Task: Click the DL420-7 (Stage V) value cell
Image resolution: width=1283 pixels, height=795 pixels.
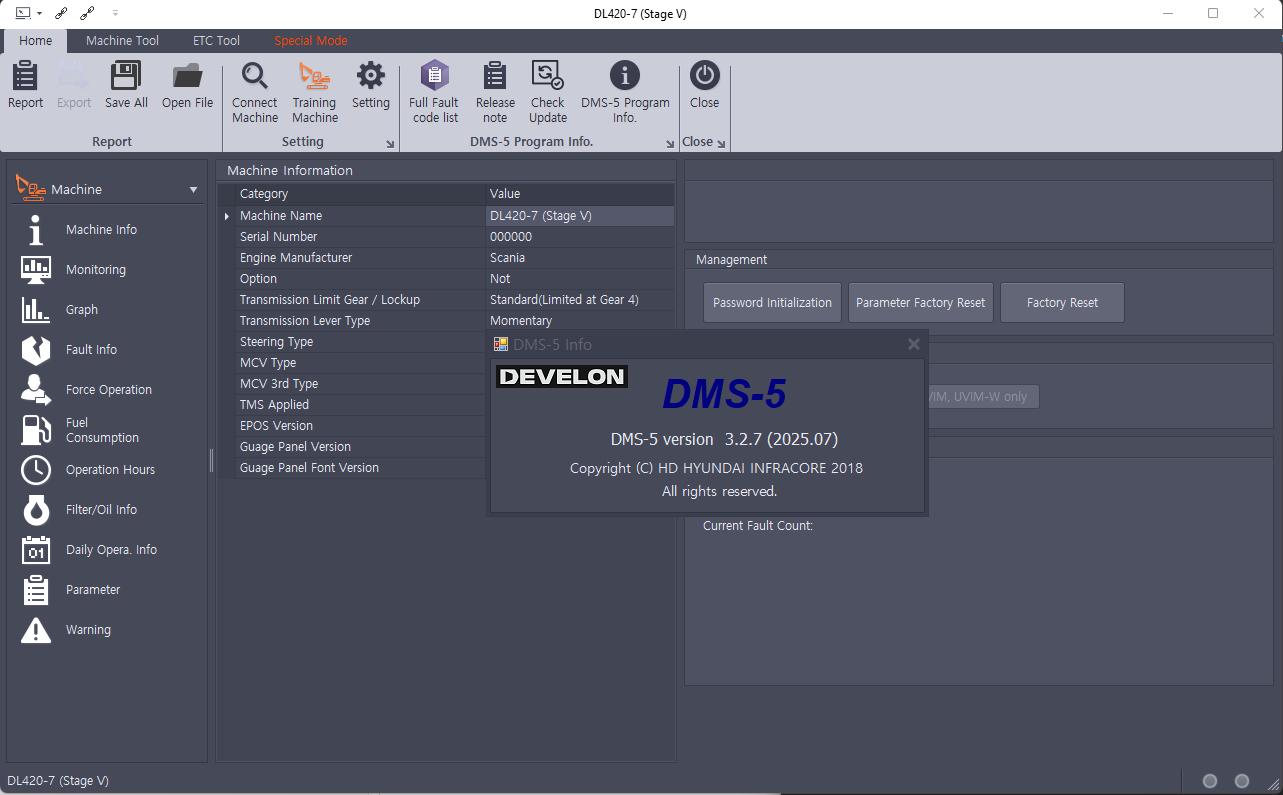Action: [579, 216]
